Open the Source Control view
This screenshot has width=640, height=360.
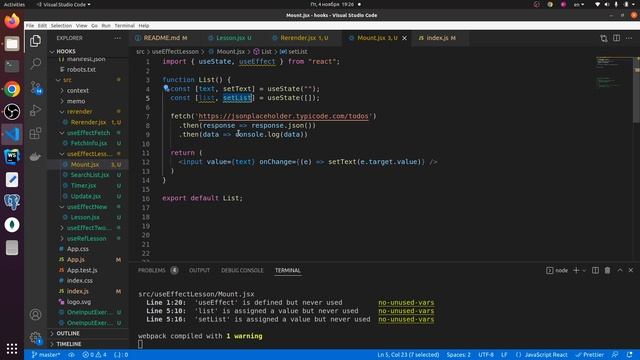coord(36,87)
